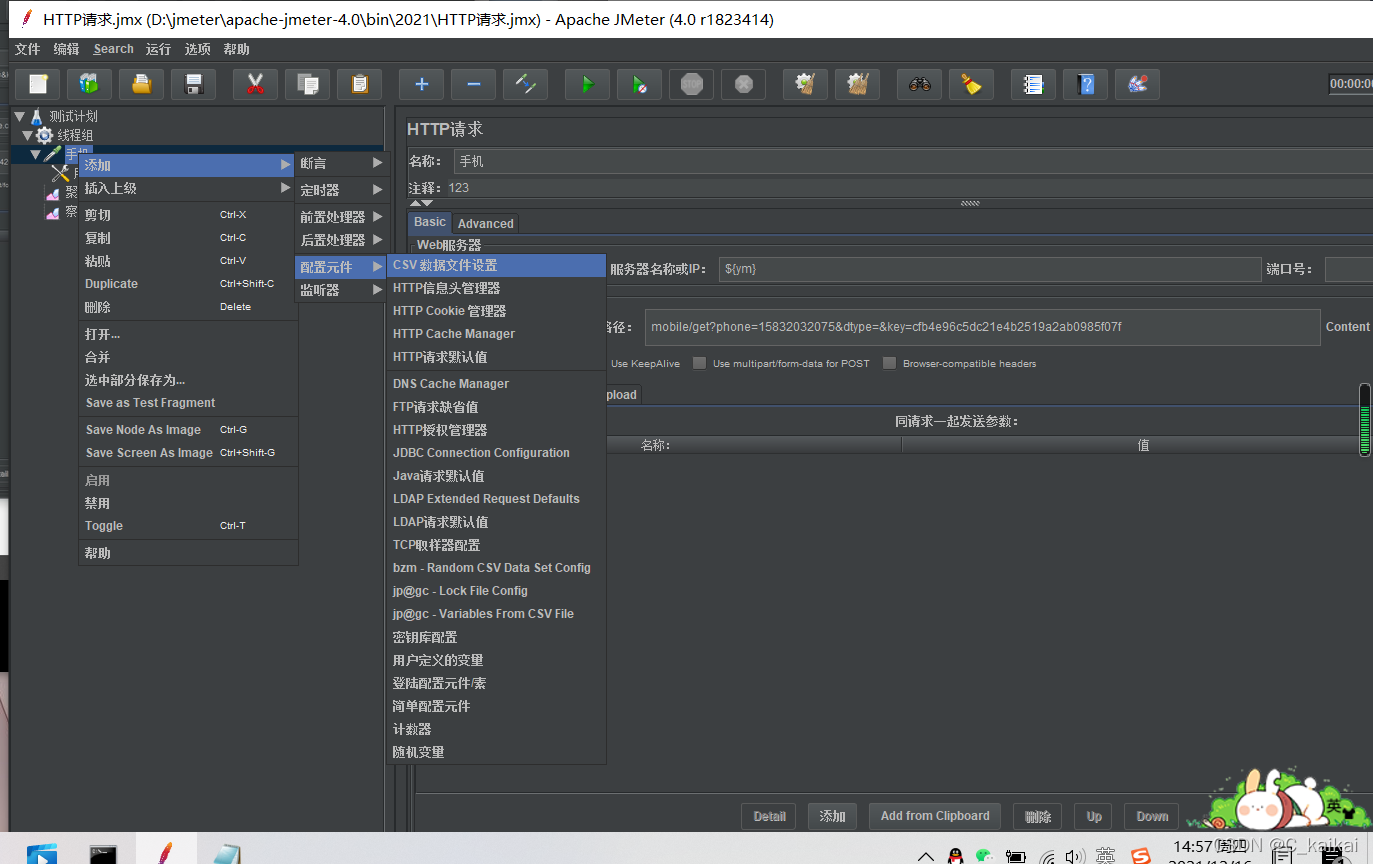1373x864 pixels.
Task: Click the Up button
Action: (1094, 816)
